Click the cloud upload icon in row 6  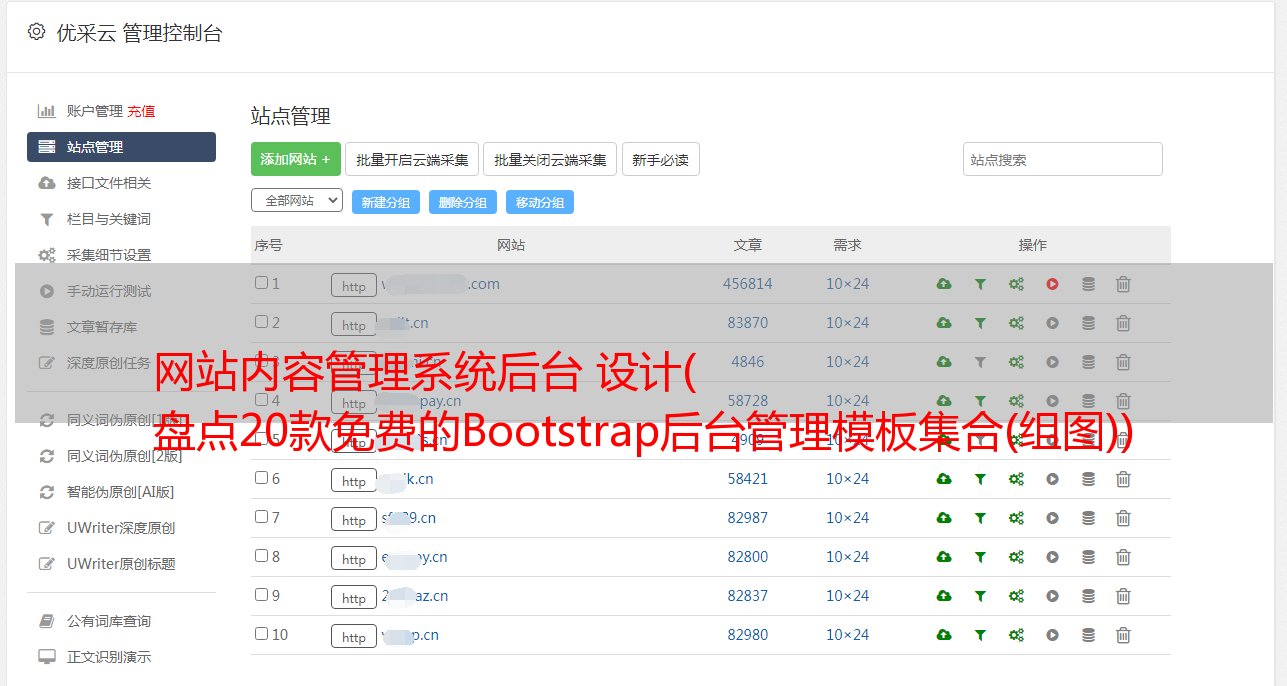943,479
